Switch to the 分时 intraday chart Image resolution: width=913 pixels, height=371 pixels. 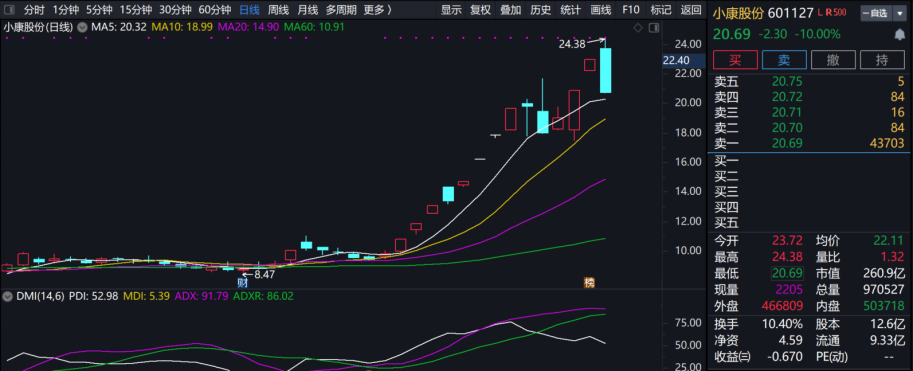point(34,10)
